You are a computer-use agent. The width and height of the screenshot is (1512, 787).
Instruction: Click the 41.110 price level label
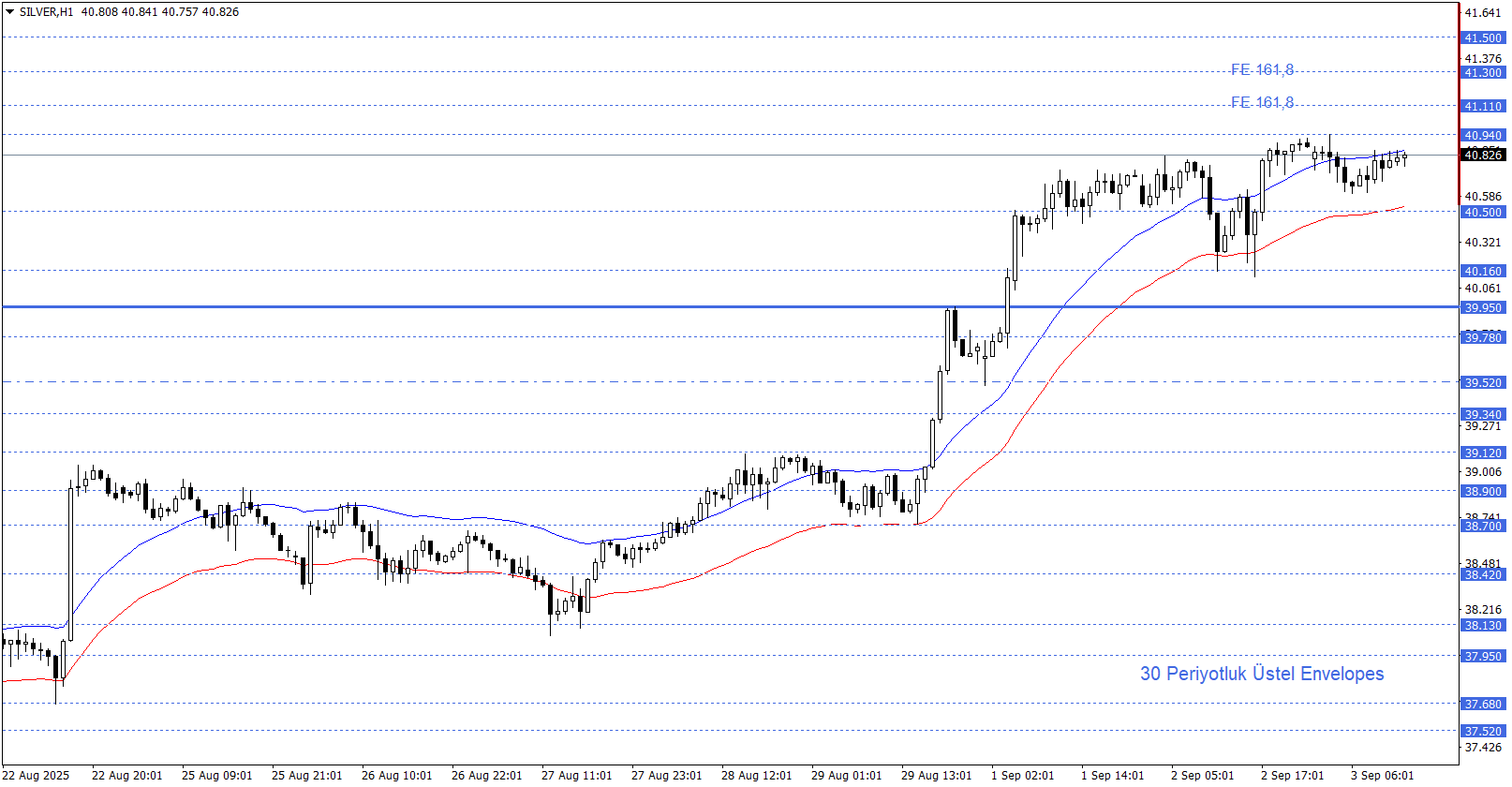click(x=1483, y=107)
